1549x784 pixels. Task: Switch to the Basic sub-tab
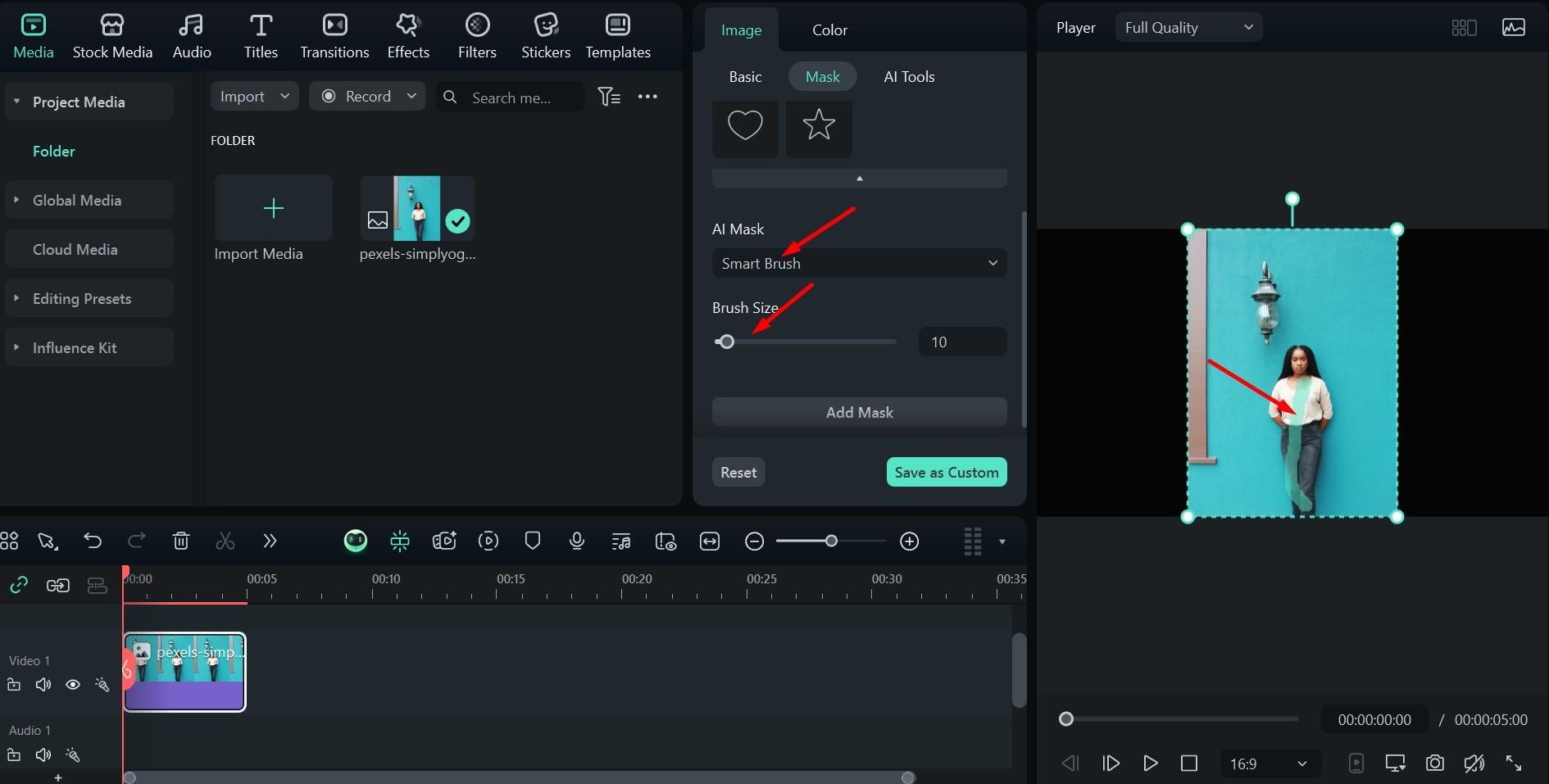745,76
